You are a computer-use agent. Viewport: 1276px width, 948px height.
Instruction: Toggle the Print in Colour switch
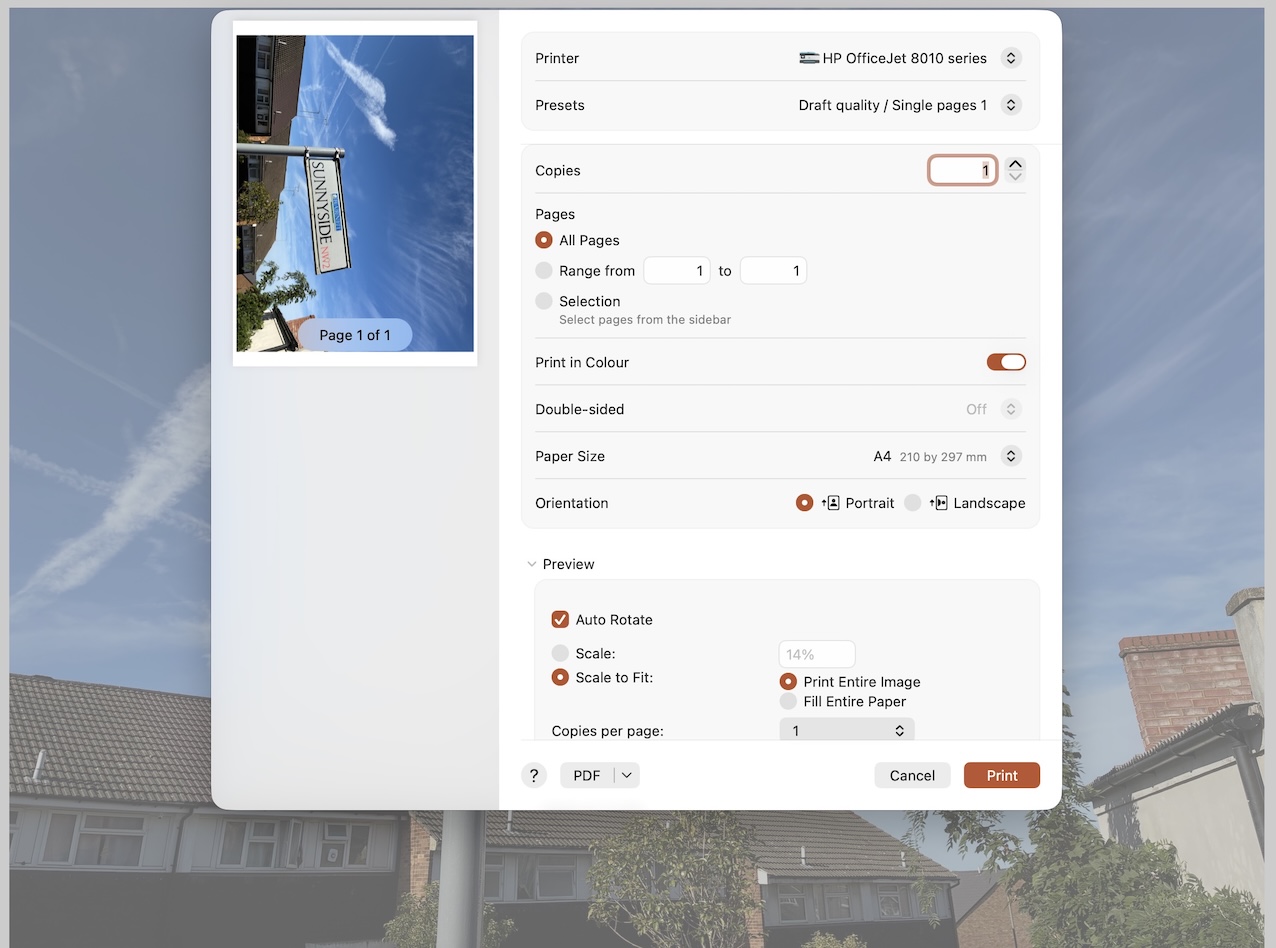[x=1006, y=362]
